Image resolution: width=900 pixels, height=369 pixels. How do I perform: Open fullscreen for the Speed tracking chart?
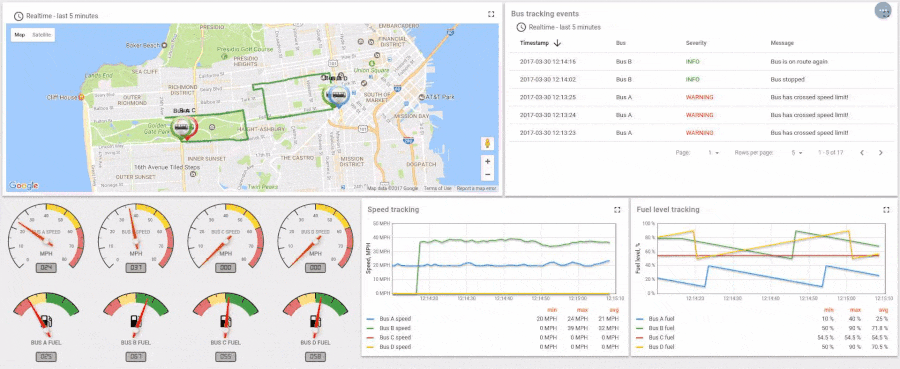coord(617,210)
